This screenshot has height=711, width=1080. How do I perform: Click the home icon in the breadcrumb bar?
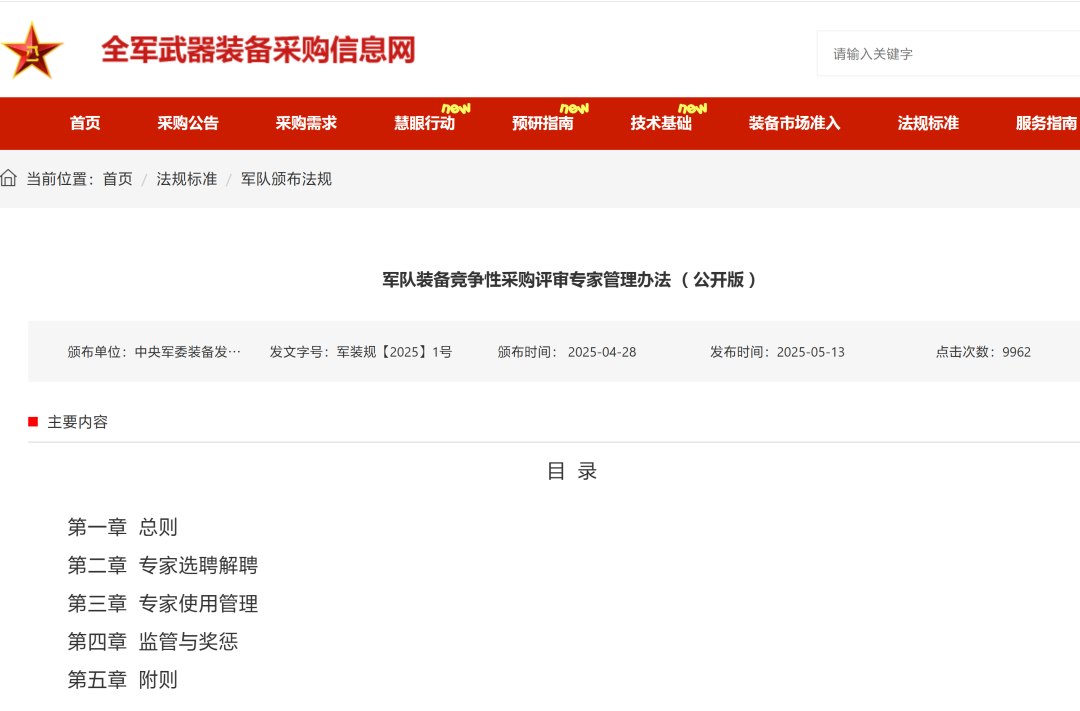tap(10, 179)
